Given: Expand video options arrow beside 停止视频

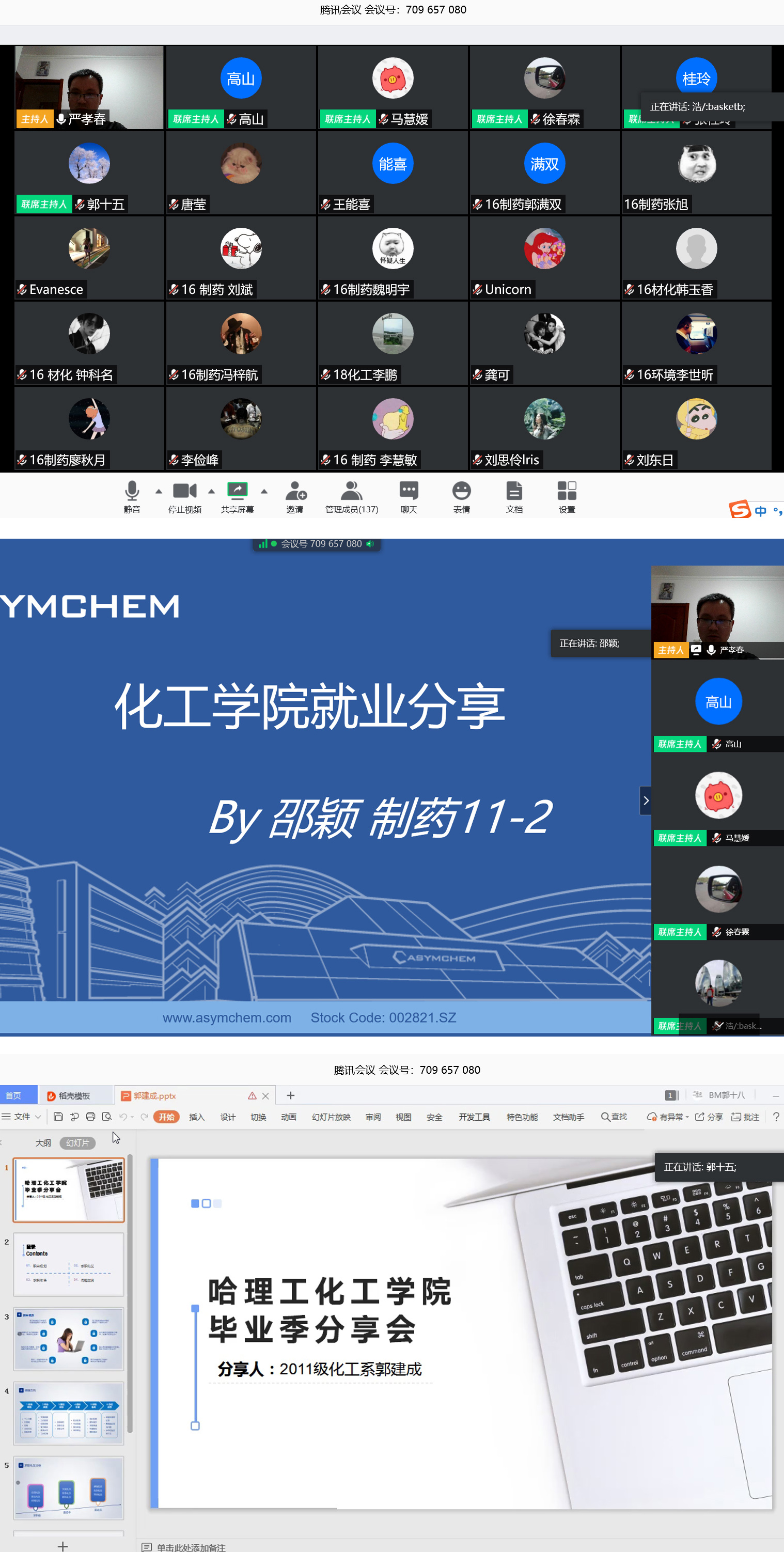Looking at the screenshot, I should coord(211,491).
